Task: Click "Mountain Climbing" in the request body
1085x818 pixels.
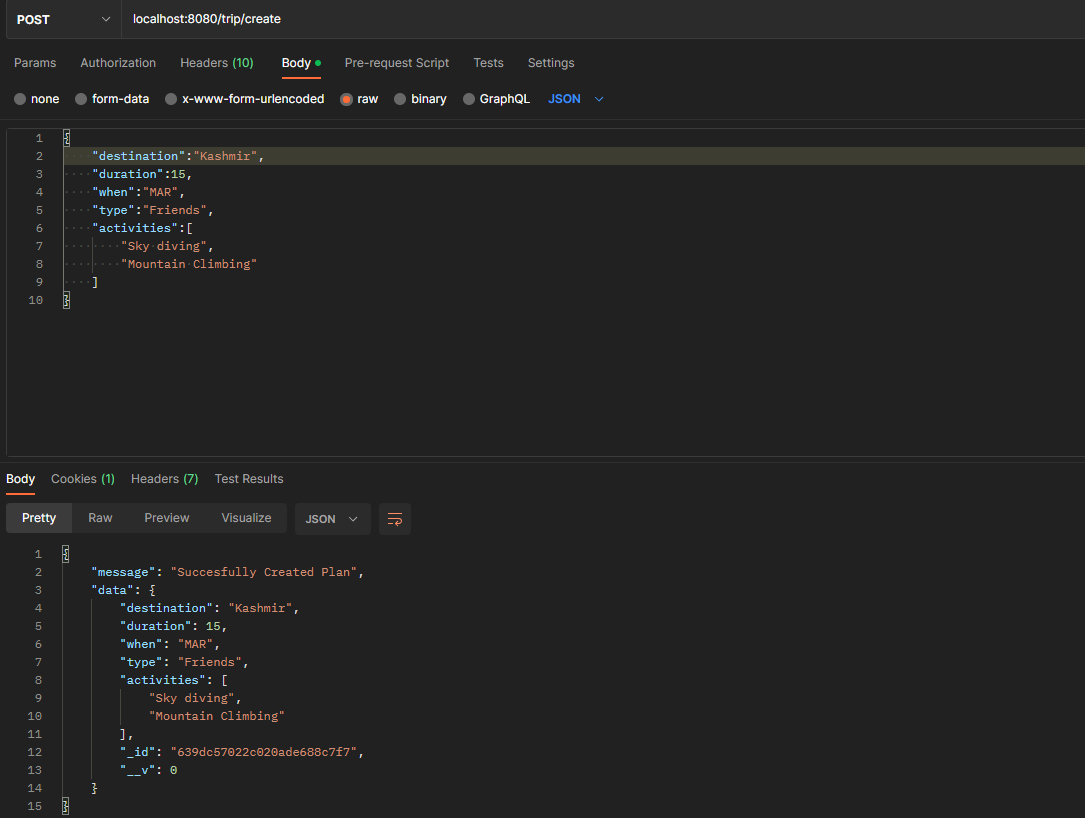Action: point(189,264)
